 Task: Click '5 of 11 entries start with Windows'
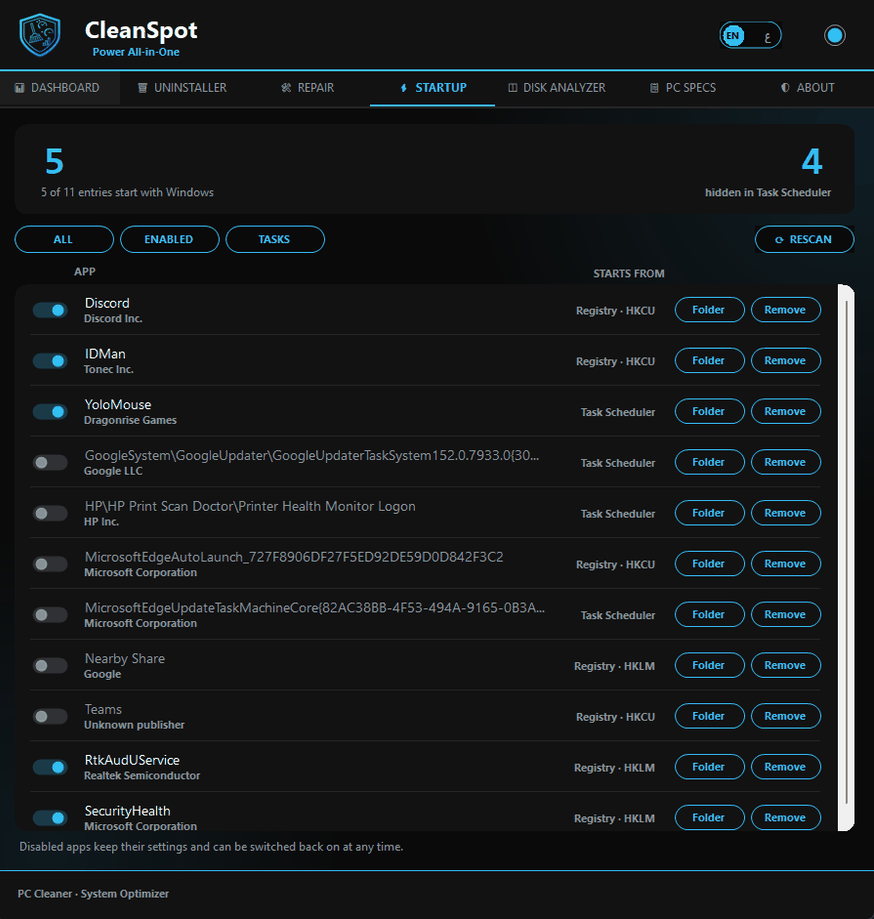coord(127,192)
